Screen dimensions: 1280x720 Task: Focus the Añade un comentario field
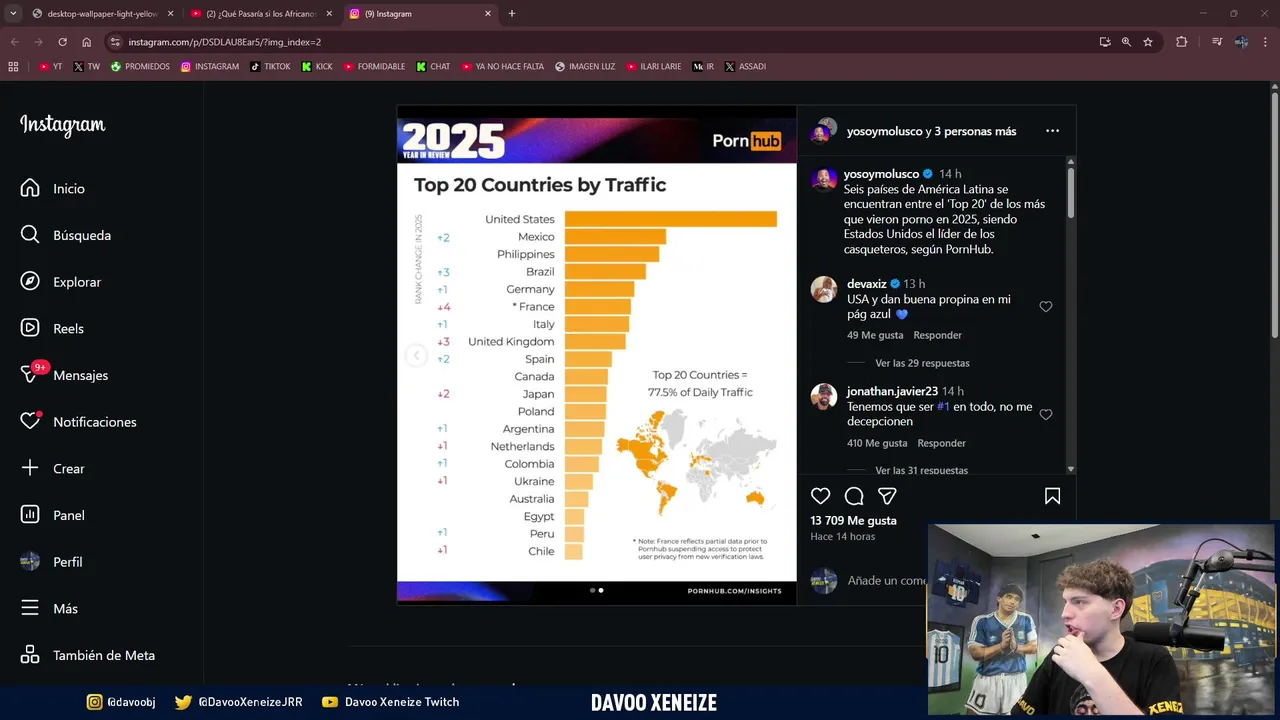tap(886, 580)
